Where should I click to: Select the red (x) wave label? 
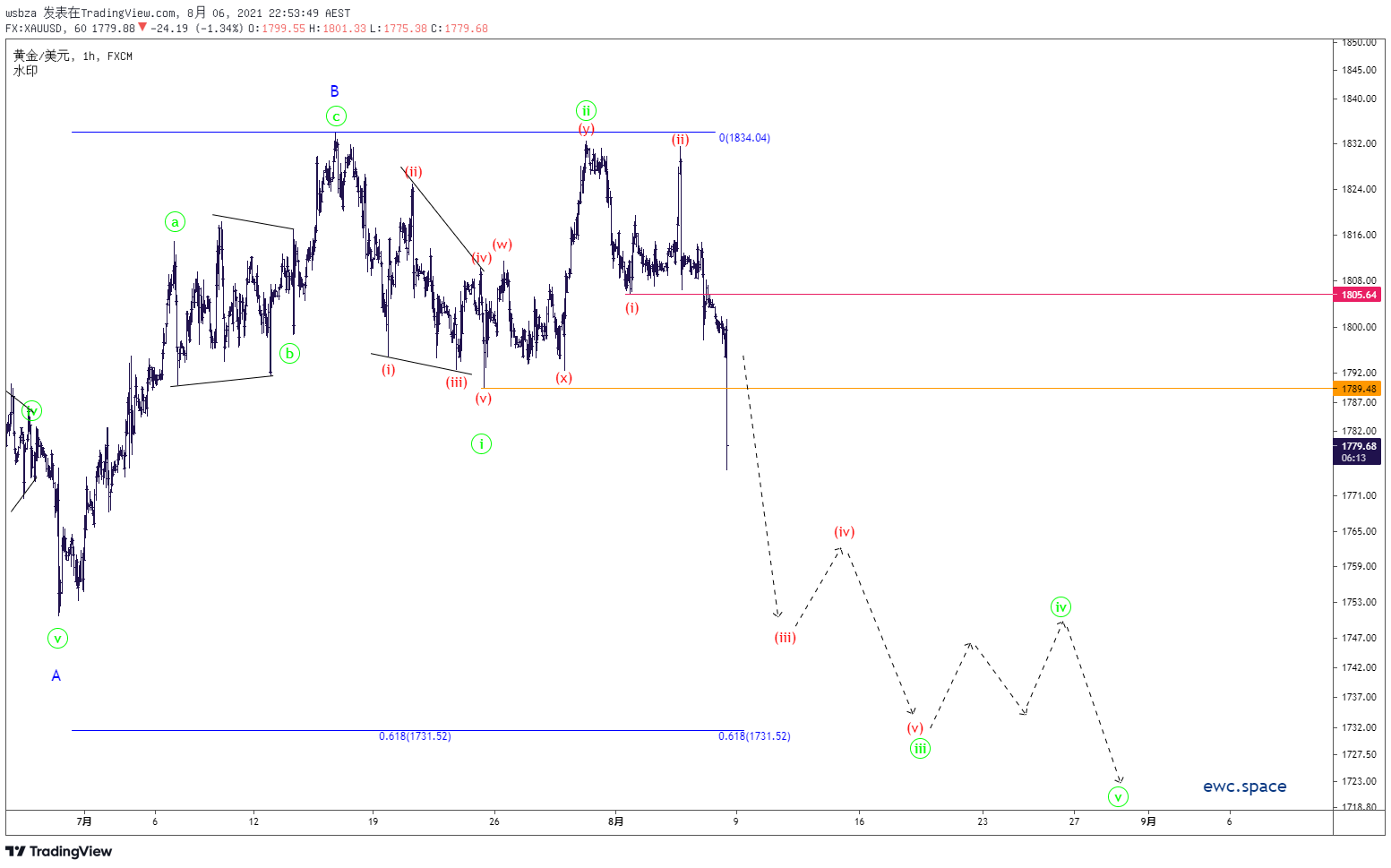tap(563, 378)
